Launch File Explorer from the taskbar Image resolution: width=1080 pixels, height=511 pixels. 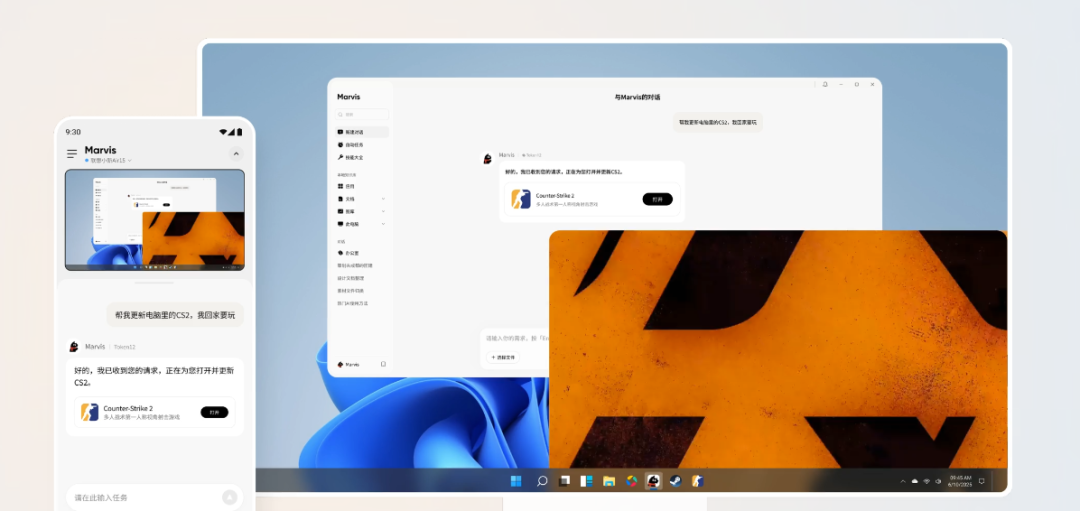click(609, 481)
